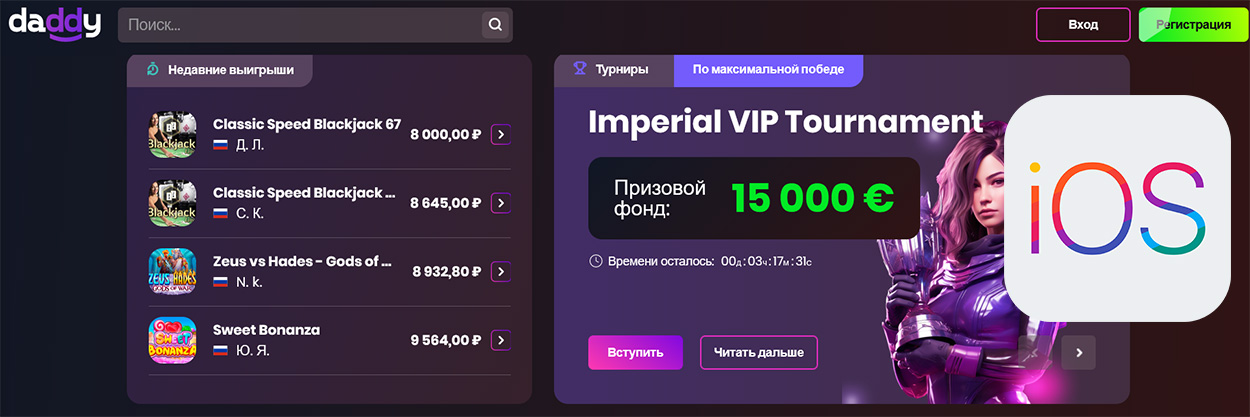Click into the Поиск search field
The width and height of the screenshot is (1250, 417).
point(300,25)
